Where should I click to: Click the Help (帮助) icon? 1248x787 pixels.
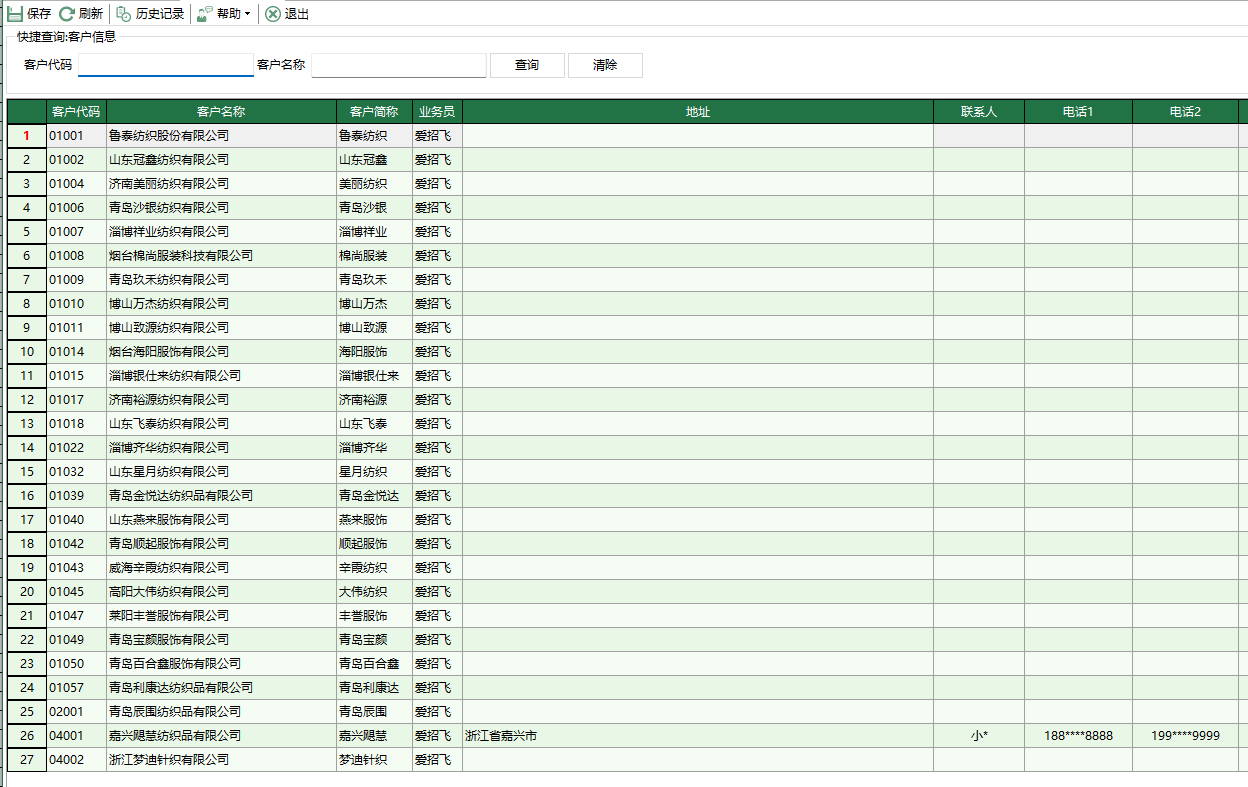pos(204,14)
